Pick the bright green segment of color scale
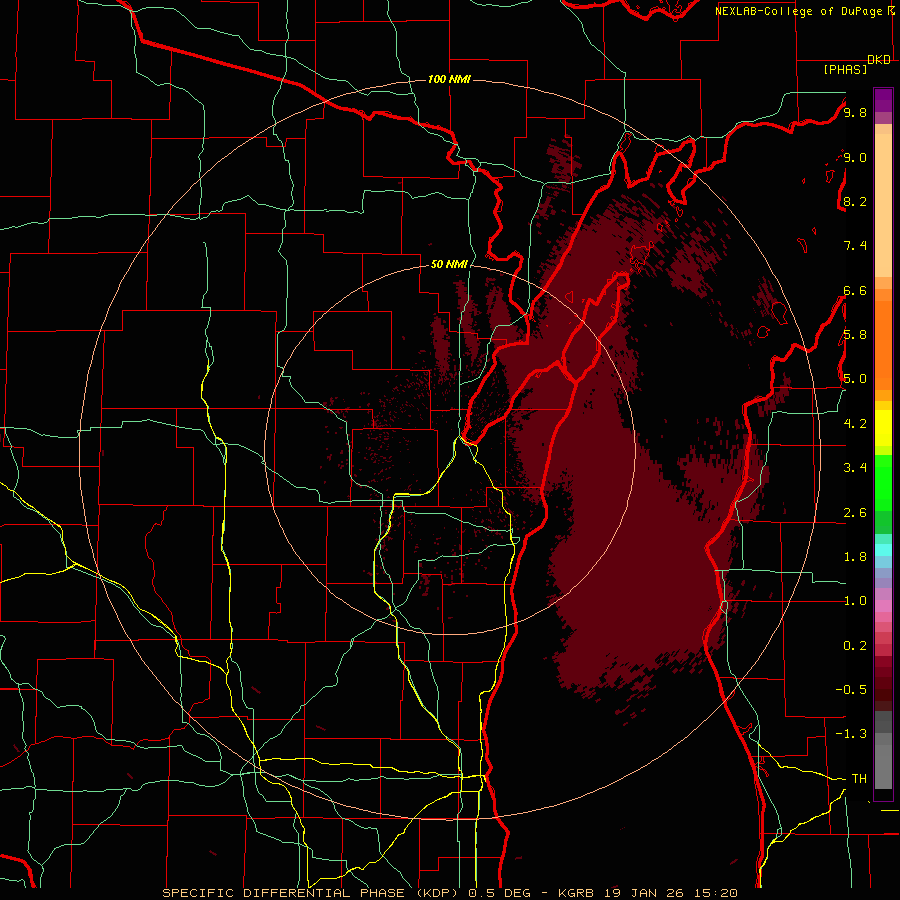 click(x=883, y=483)
